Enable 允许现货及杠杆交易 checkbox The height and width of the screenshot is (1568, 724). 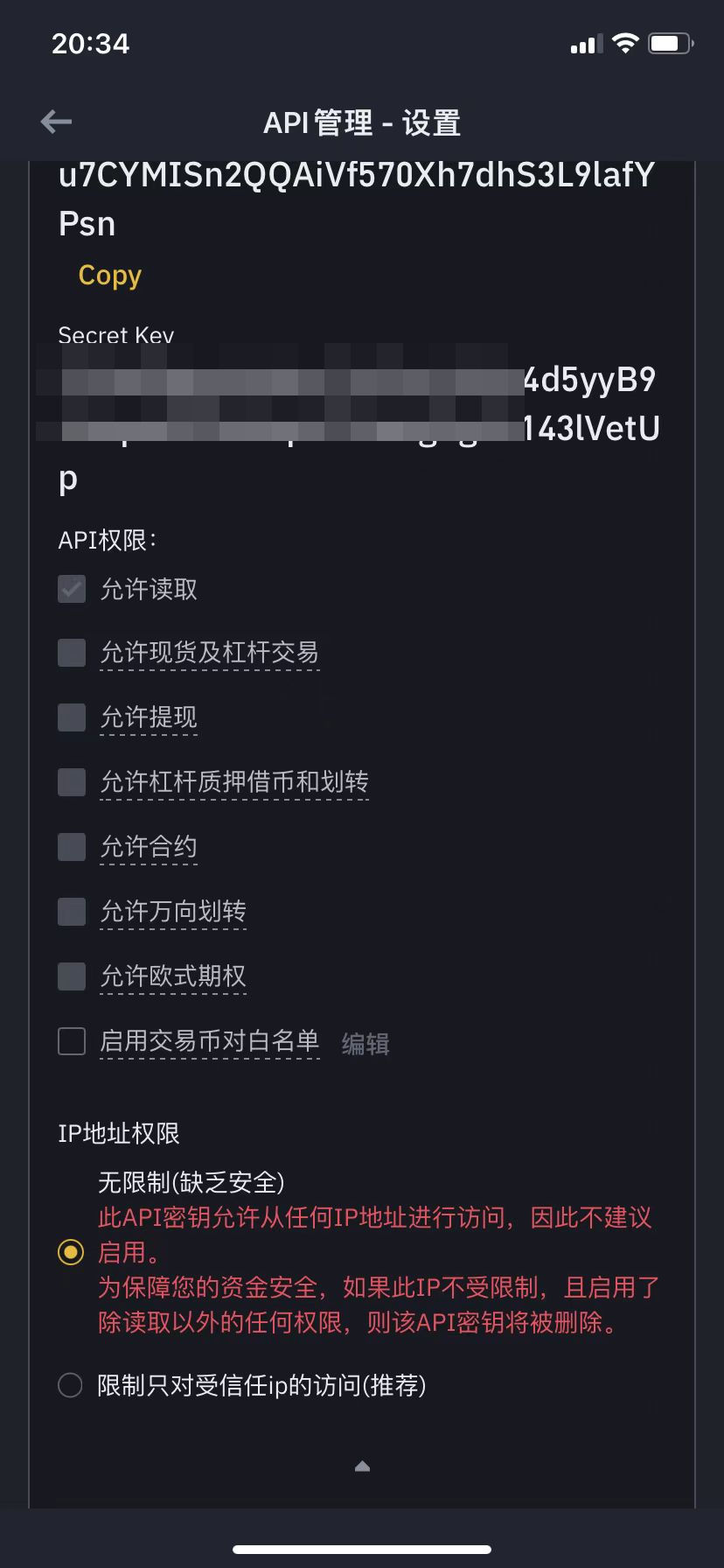(x=72, y=653)
